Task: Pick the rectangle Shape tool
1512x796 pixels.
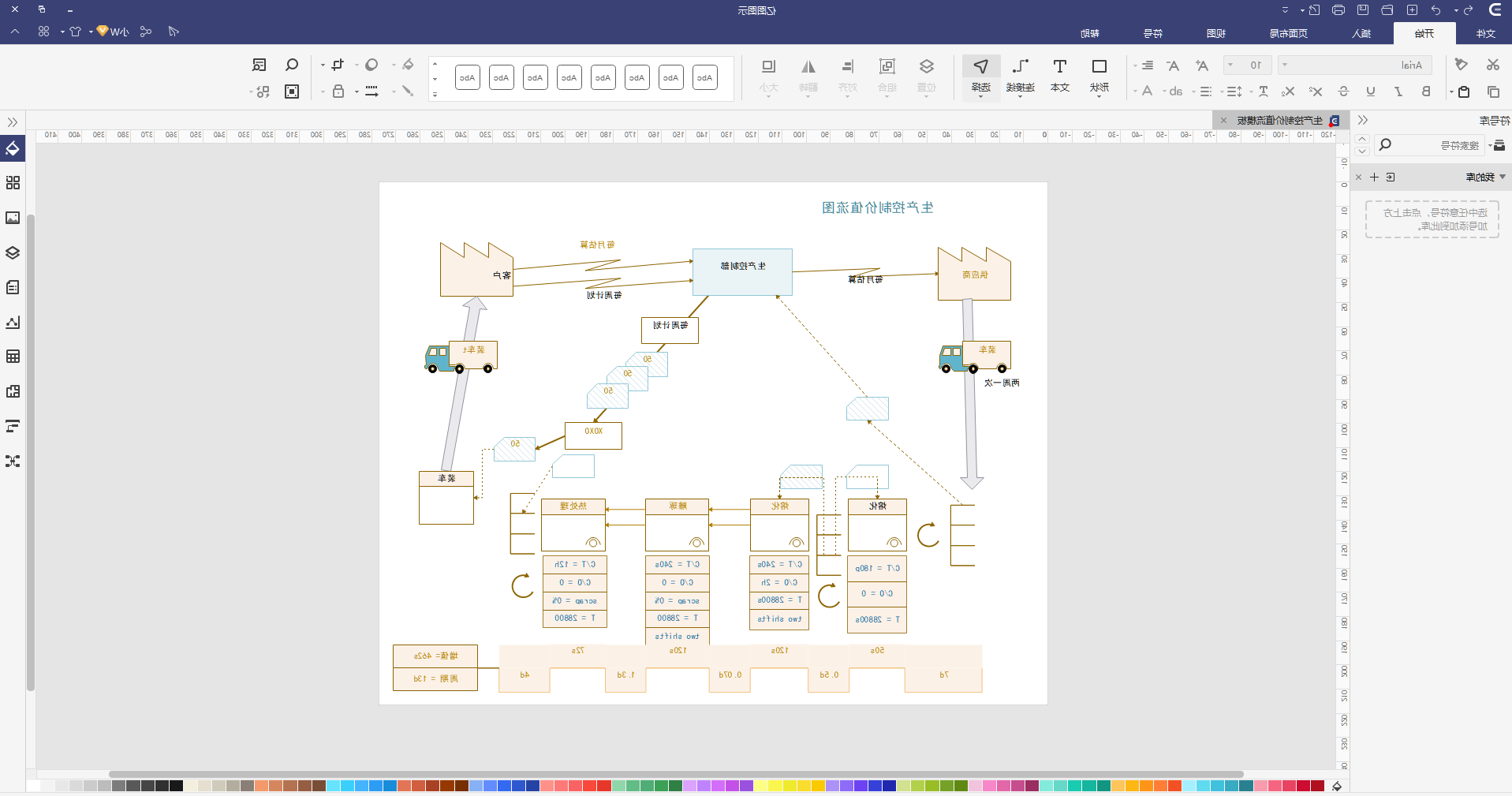Action: (1099, 77)
